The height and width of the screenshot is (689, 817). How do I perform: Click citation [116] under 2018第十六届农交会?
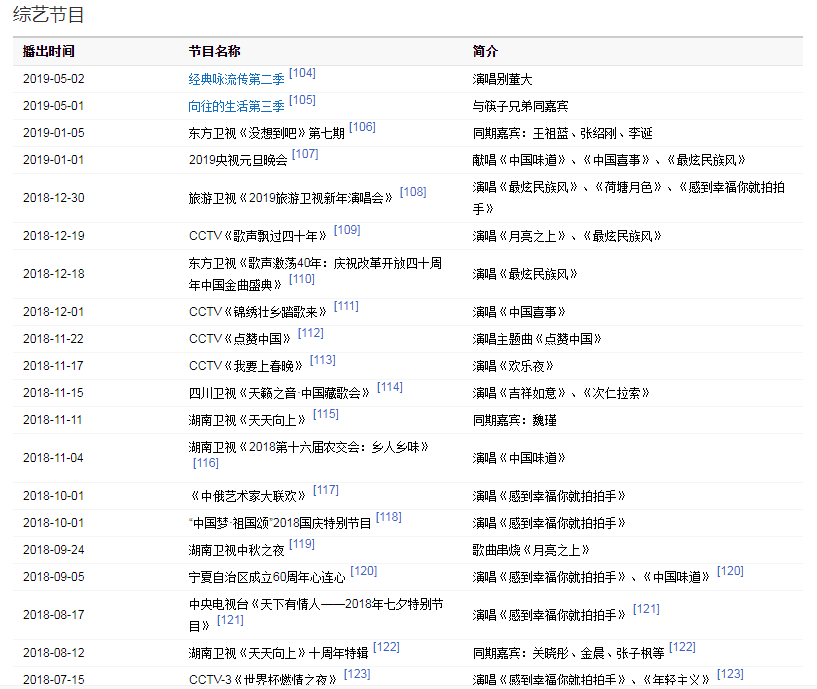[205, 464]
